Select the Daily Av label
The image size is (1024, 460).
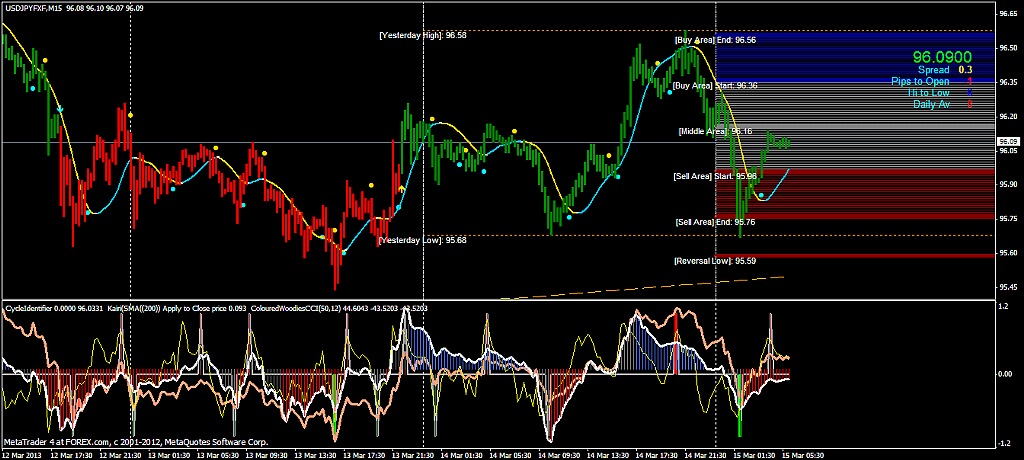pos(931,104)
